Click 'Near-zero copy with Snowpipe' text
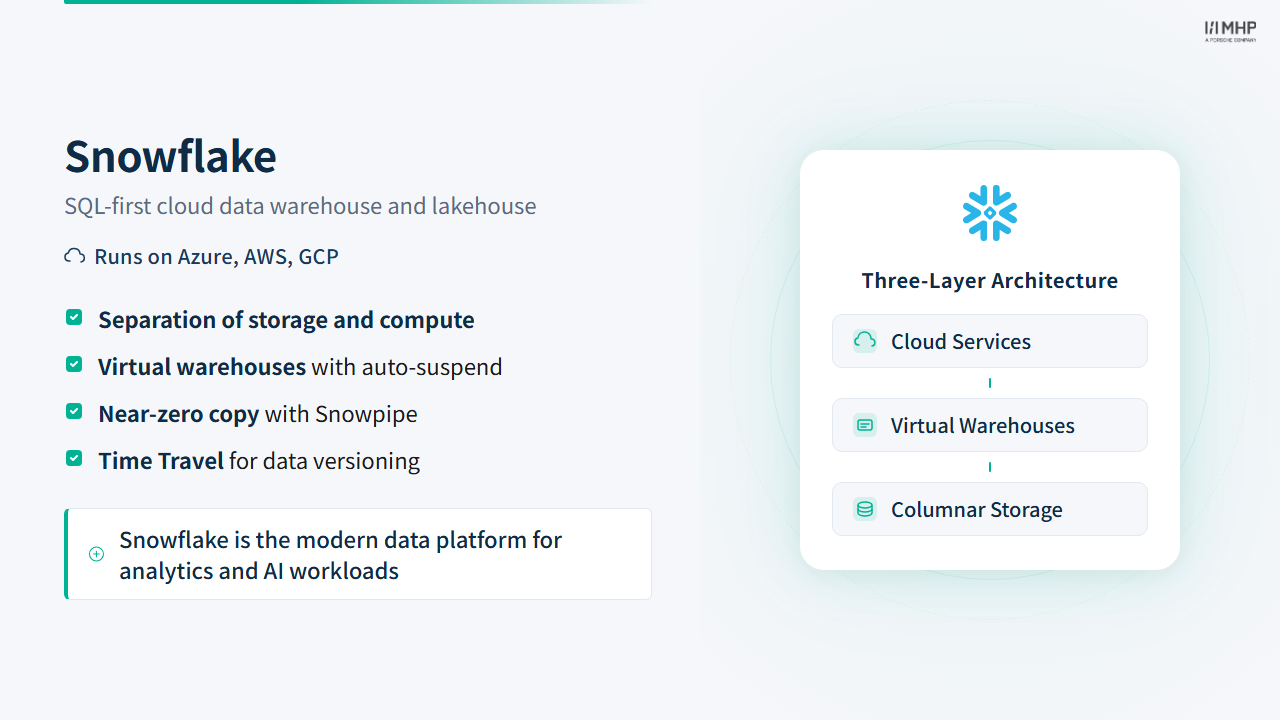This screenshot has width=1280, height=720. tap(258, 414)
